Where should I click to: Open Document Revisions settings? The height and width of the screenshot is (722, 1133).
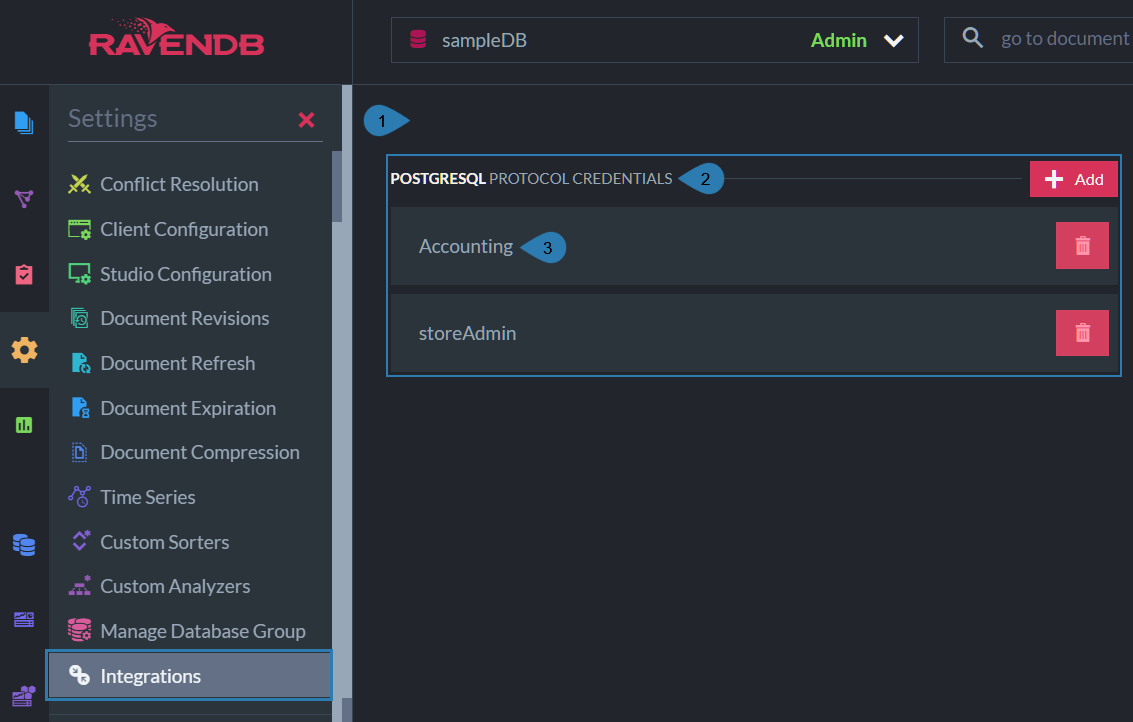tap(185, 318)
